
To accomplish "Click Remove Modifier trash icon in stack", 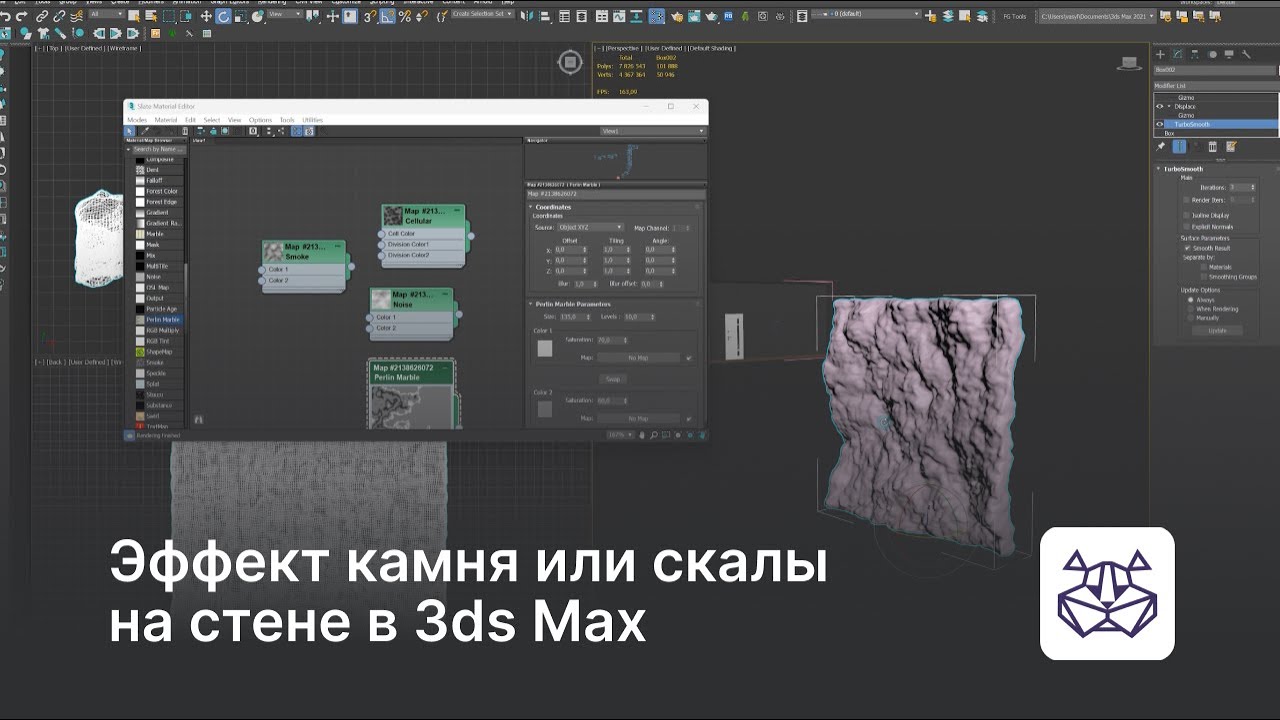I will pyautogui.click(x=1213, y=147).
